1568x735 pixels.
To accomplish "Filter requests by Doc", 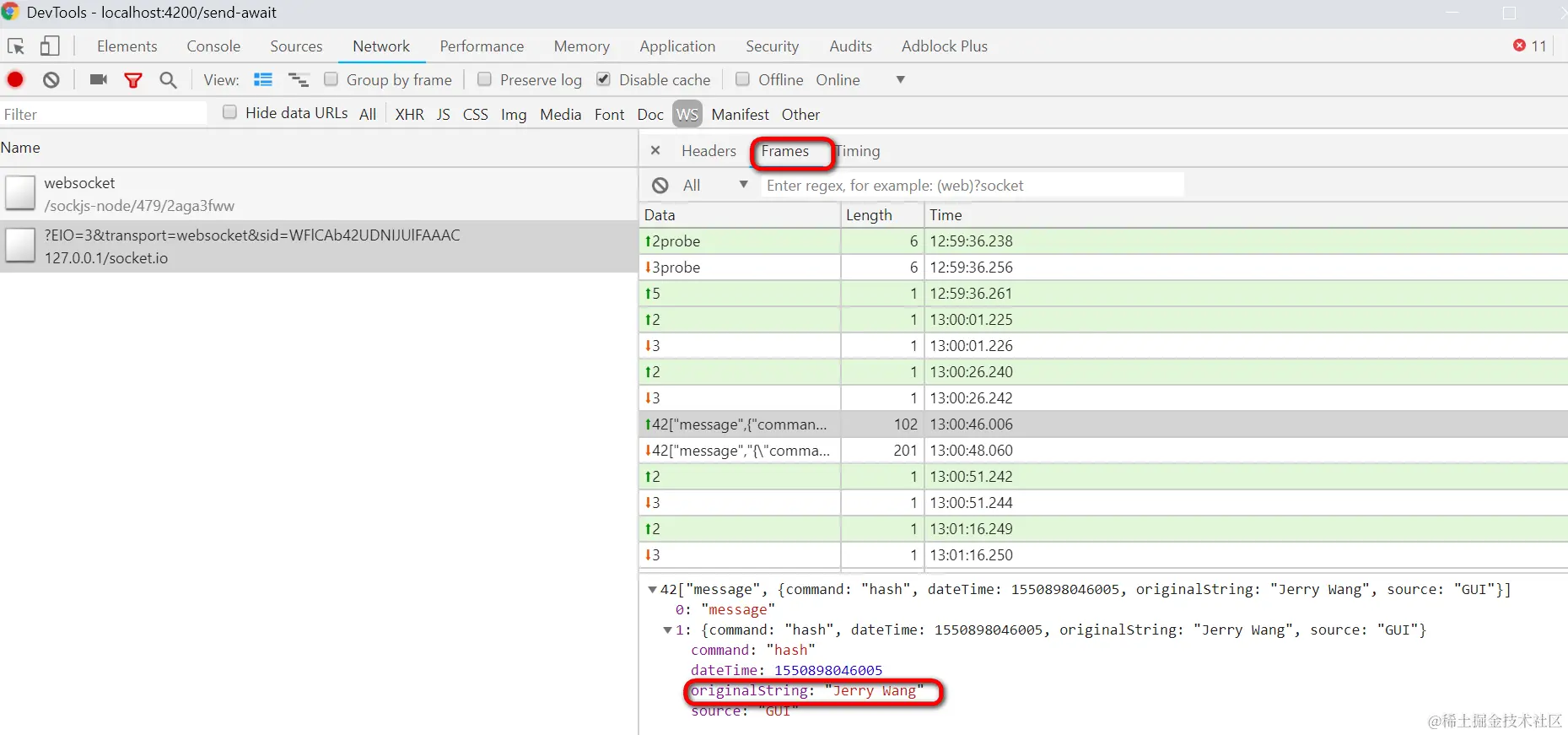I will 650,114.
